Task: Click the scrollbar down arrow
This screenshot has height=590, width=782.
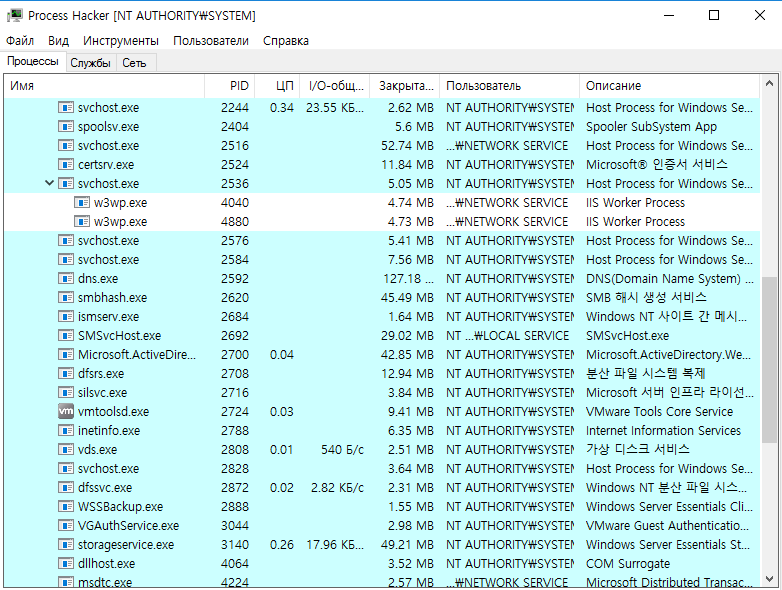Action: pos(769,579)
